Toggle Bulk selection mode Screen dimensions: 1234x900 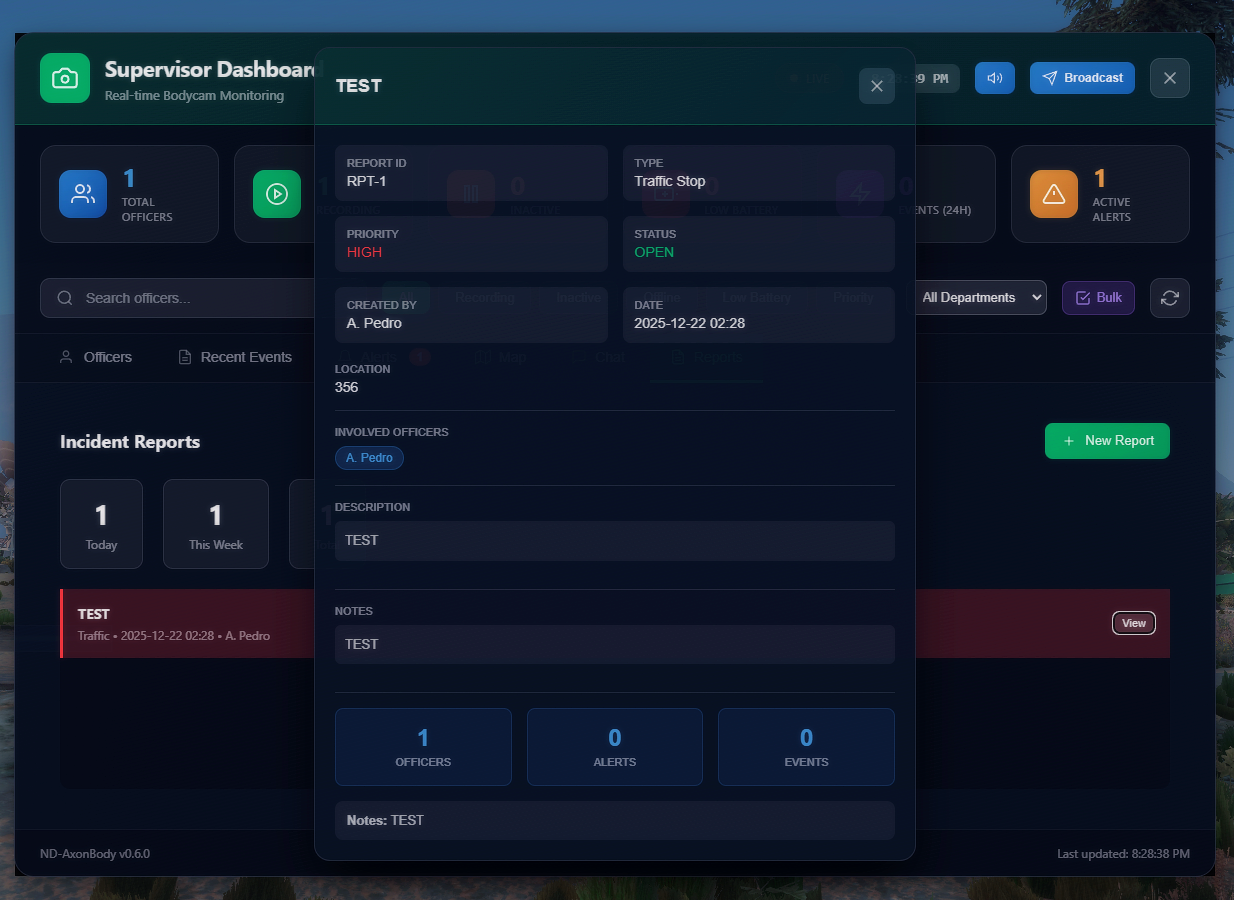(x=1098, y=298)
